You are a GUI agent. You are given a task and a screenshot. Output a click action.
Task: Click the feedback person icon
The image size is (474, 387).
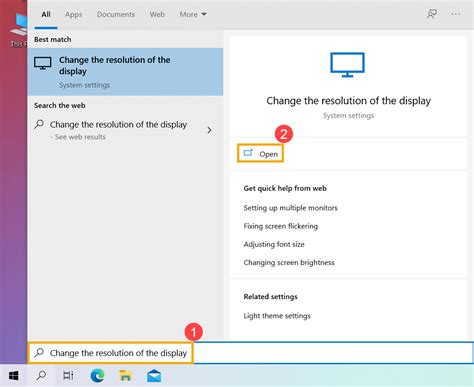click(432, 14)
